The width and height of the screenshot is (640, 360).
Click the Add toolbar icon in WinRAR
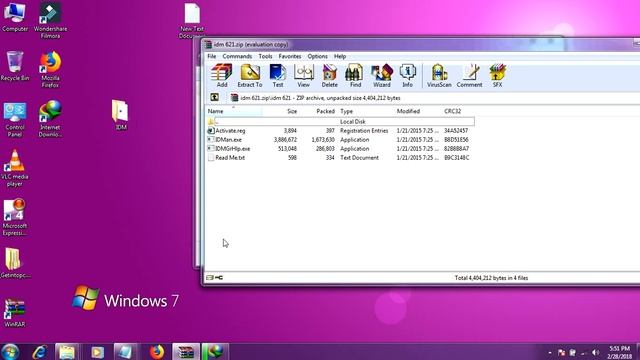pyautogui.click(x=222, y=76)
